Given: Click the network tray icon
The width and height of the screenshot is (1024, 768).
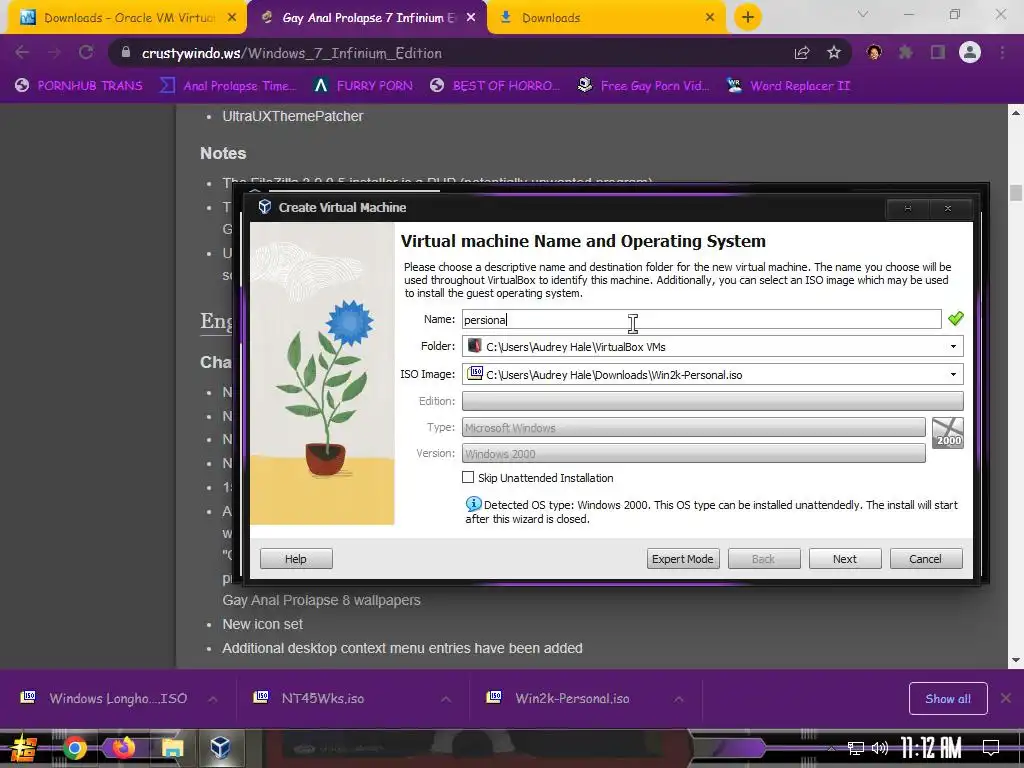Looking at the screenshot, I should (856, 748).
